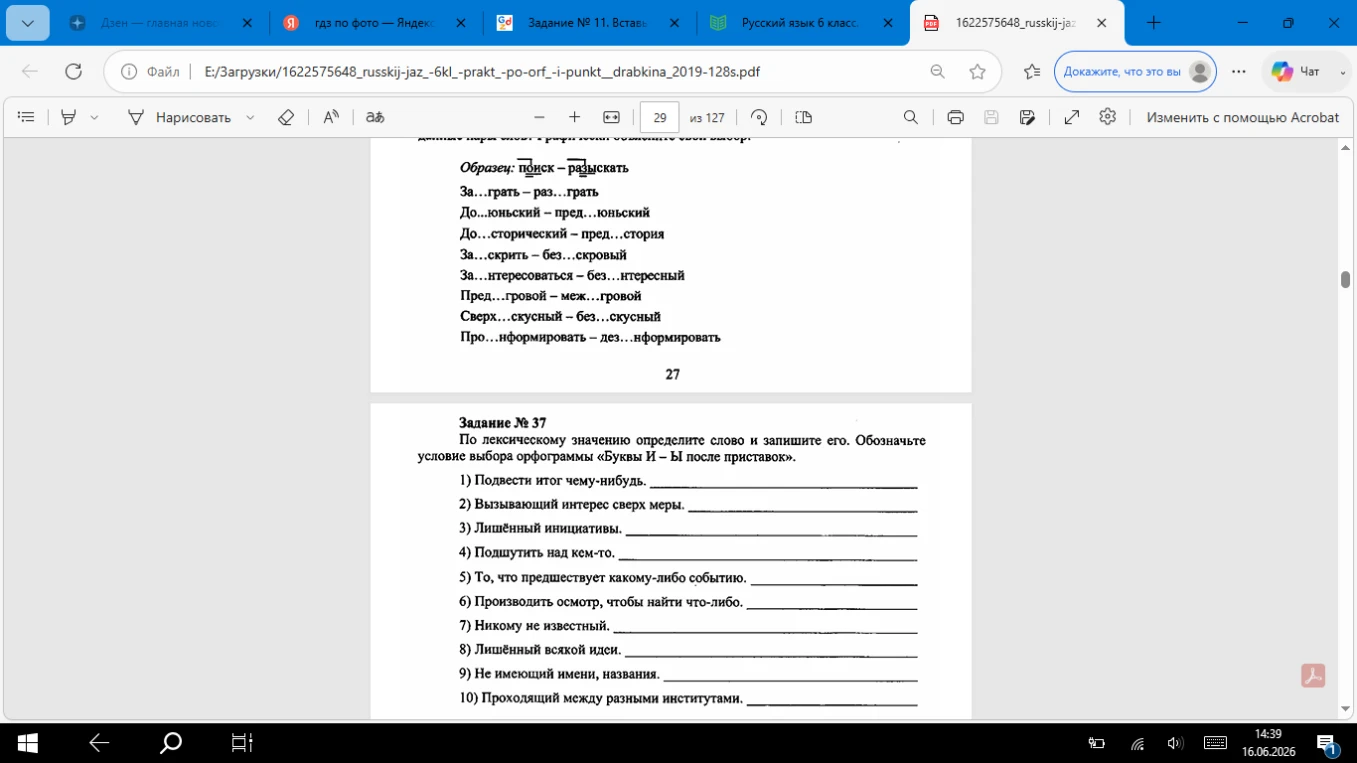
Task: Enter full screen mode
Action: (1072, 117)
